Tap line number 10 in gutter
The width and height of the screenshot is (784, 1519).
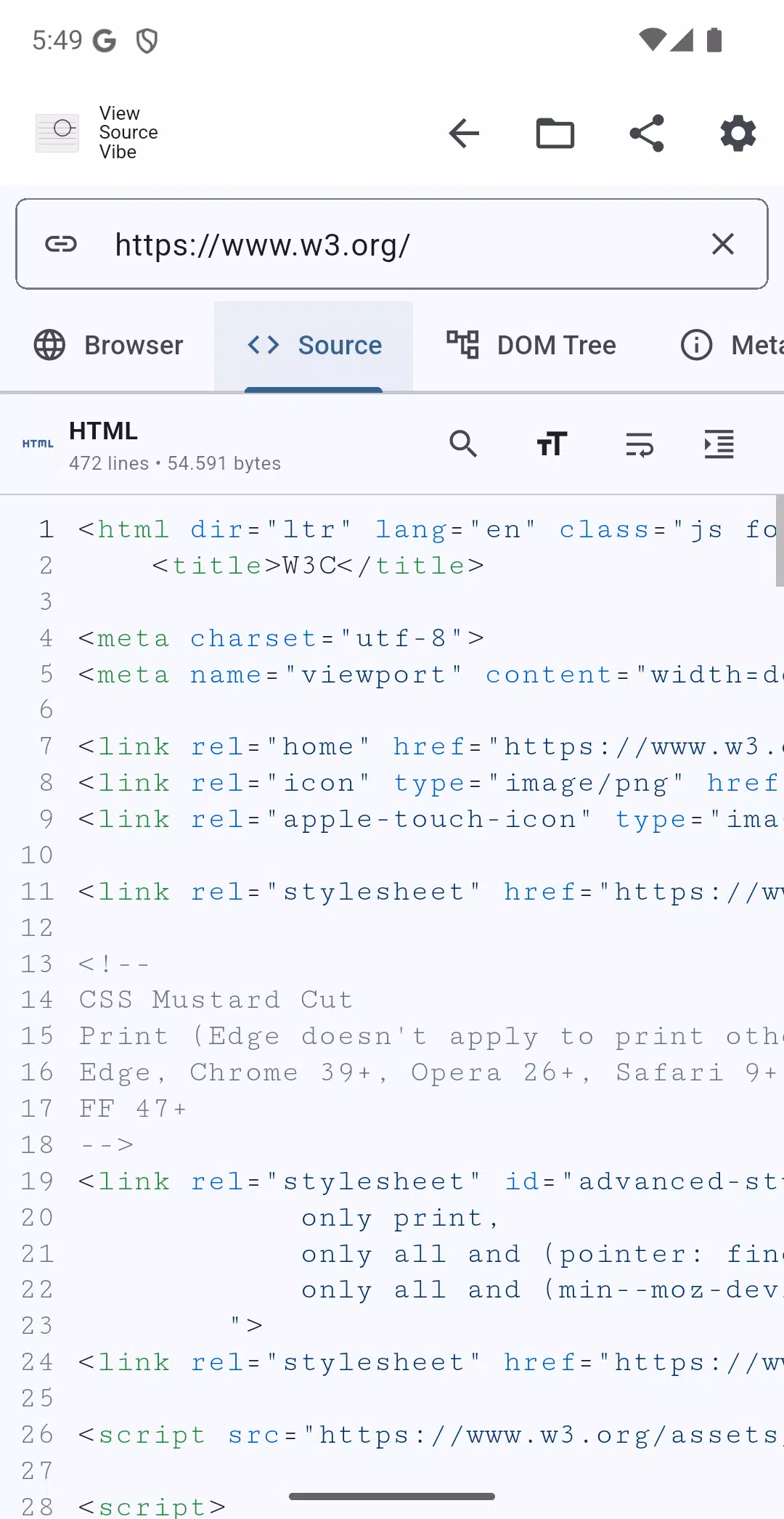tap(37, 855)
